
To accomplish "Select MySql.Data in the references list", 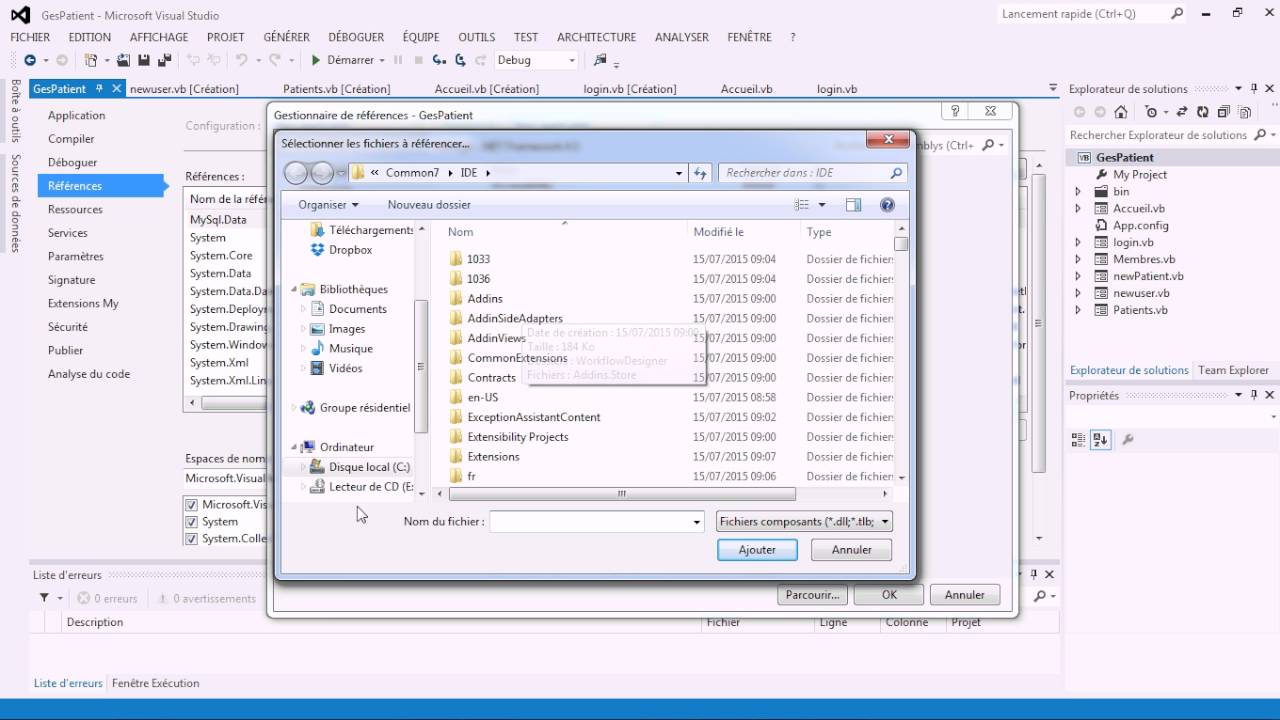I will pos(218,220).
